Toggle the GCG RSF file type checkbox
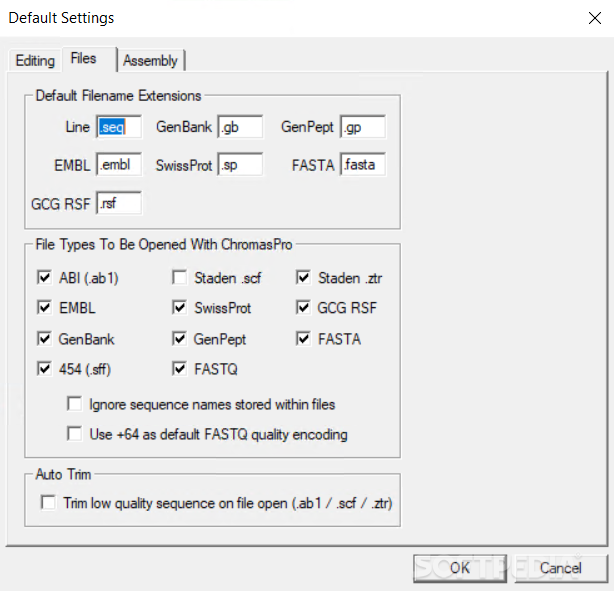 (303, 307)
